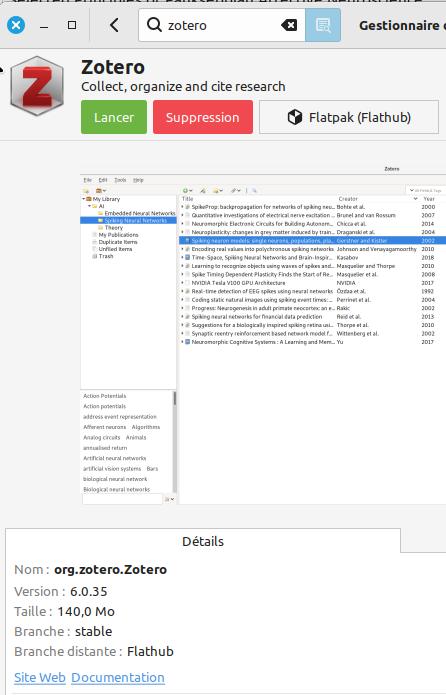
Task: Open the Flatpak (Flathub) source selector
Action: click(x=349, y=117)
